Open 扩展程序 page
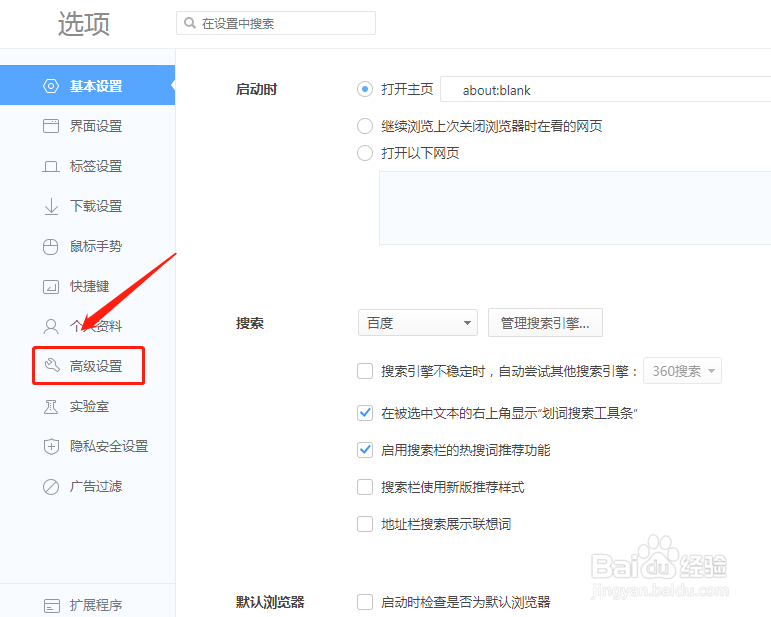Screen dimensions: 771x617 pos(88,605)
